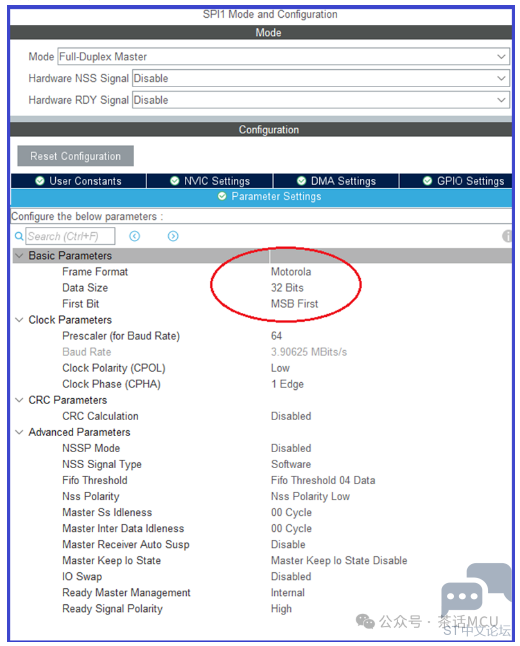
Task: Click the Fifo Threshold label
Action: pos(95,480)
